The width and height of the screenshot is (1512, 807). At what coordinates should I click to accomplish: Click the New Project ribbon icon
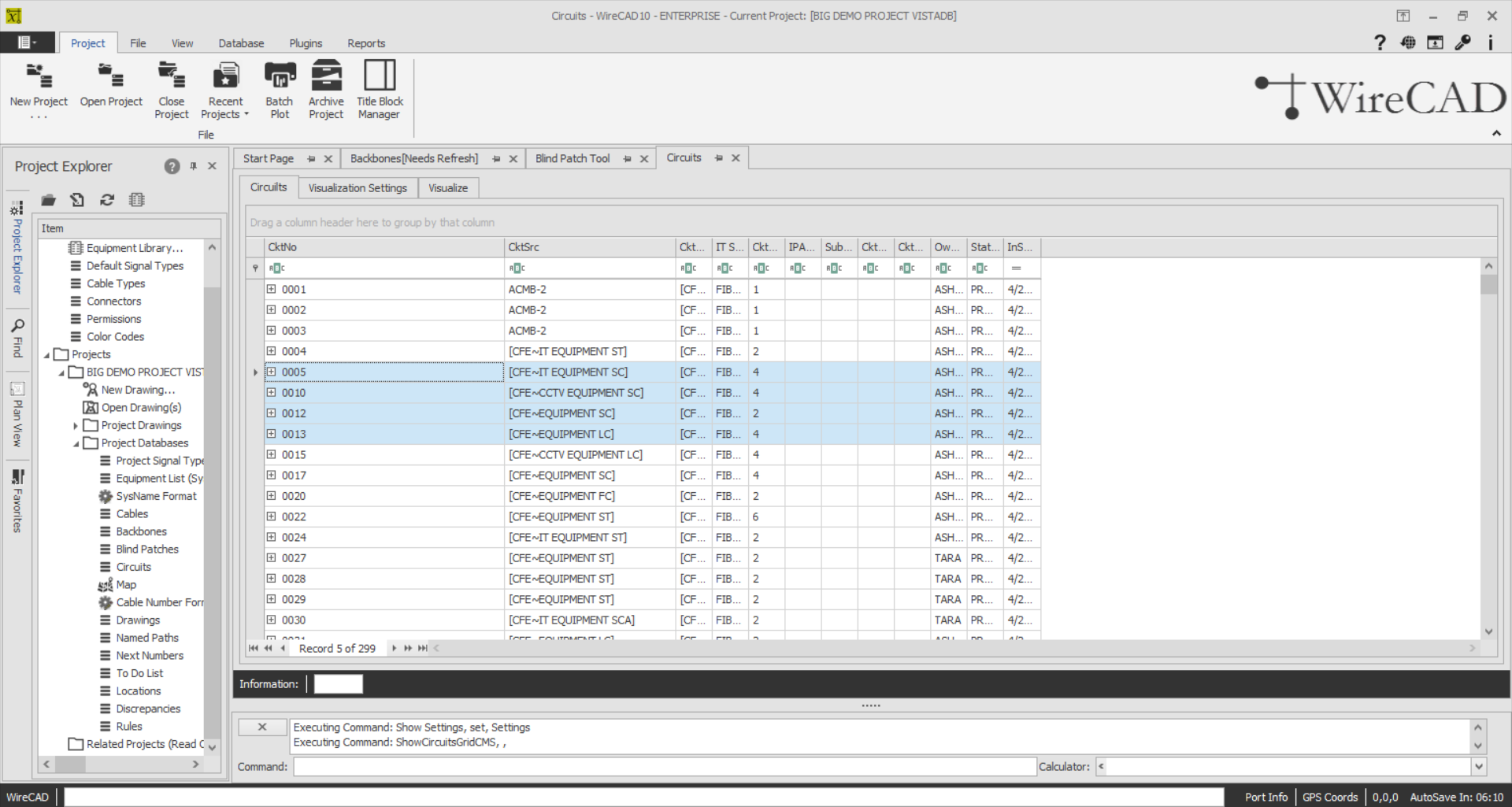coord(39,78)
